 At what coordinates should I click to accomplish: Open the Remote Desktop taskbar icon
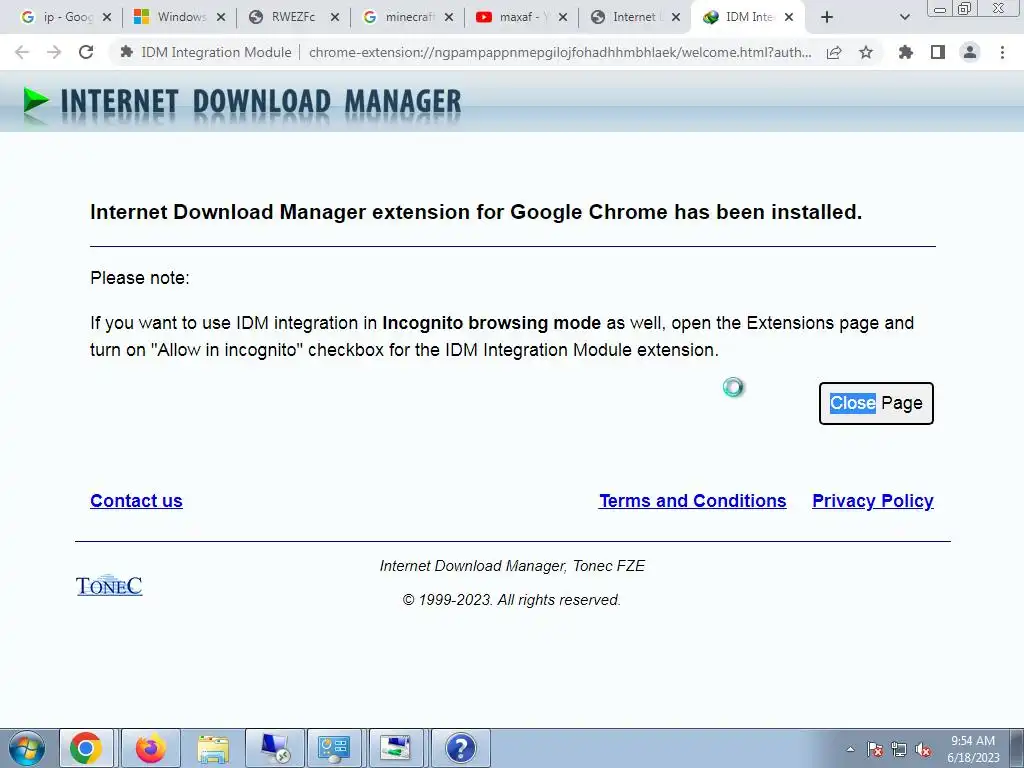[275, 748]
